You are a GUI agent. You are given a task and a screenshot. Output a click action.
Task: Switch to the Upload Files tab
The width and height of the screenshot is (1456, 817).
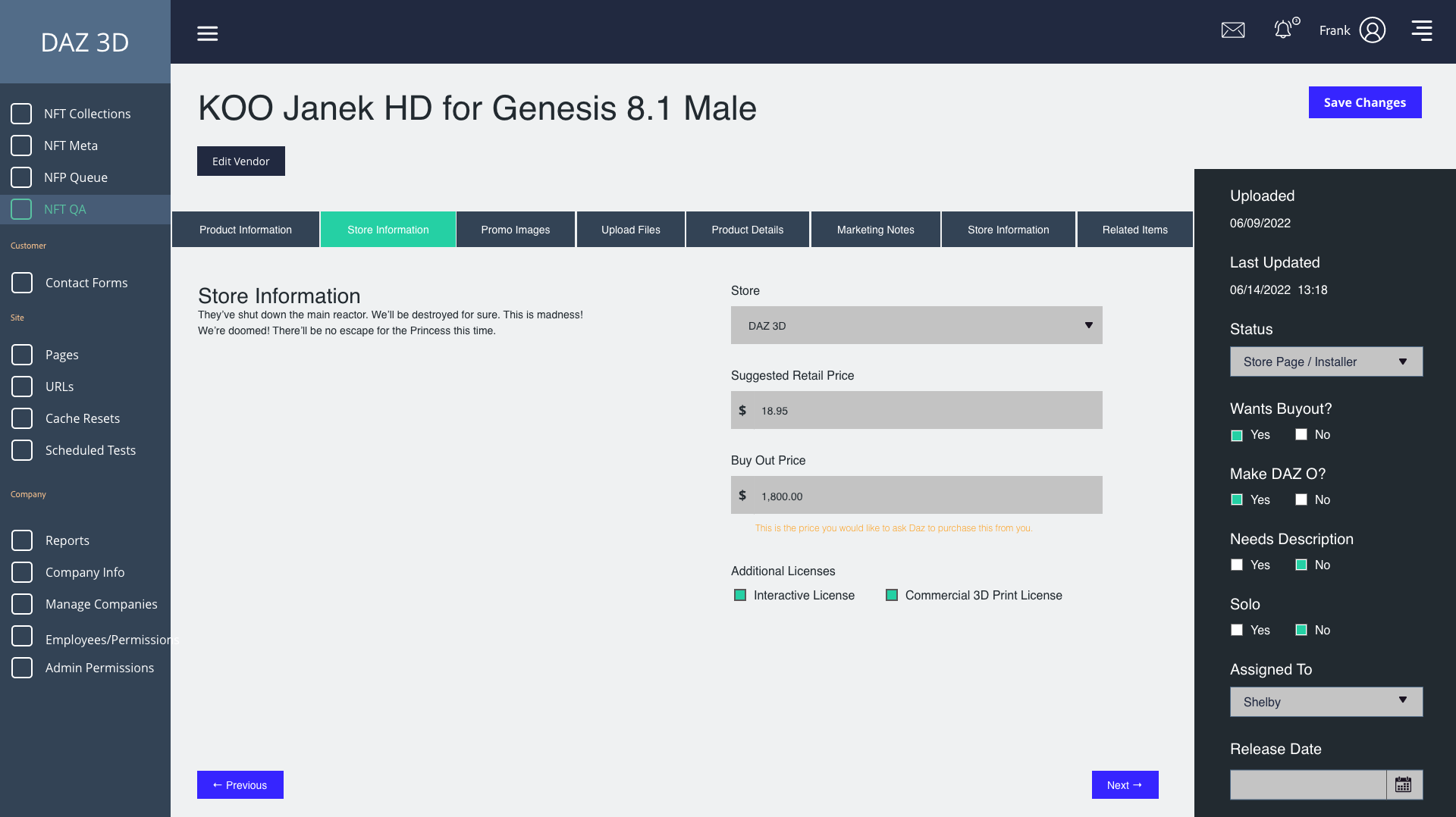point(631,230)
